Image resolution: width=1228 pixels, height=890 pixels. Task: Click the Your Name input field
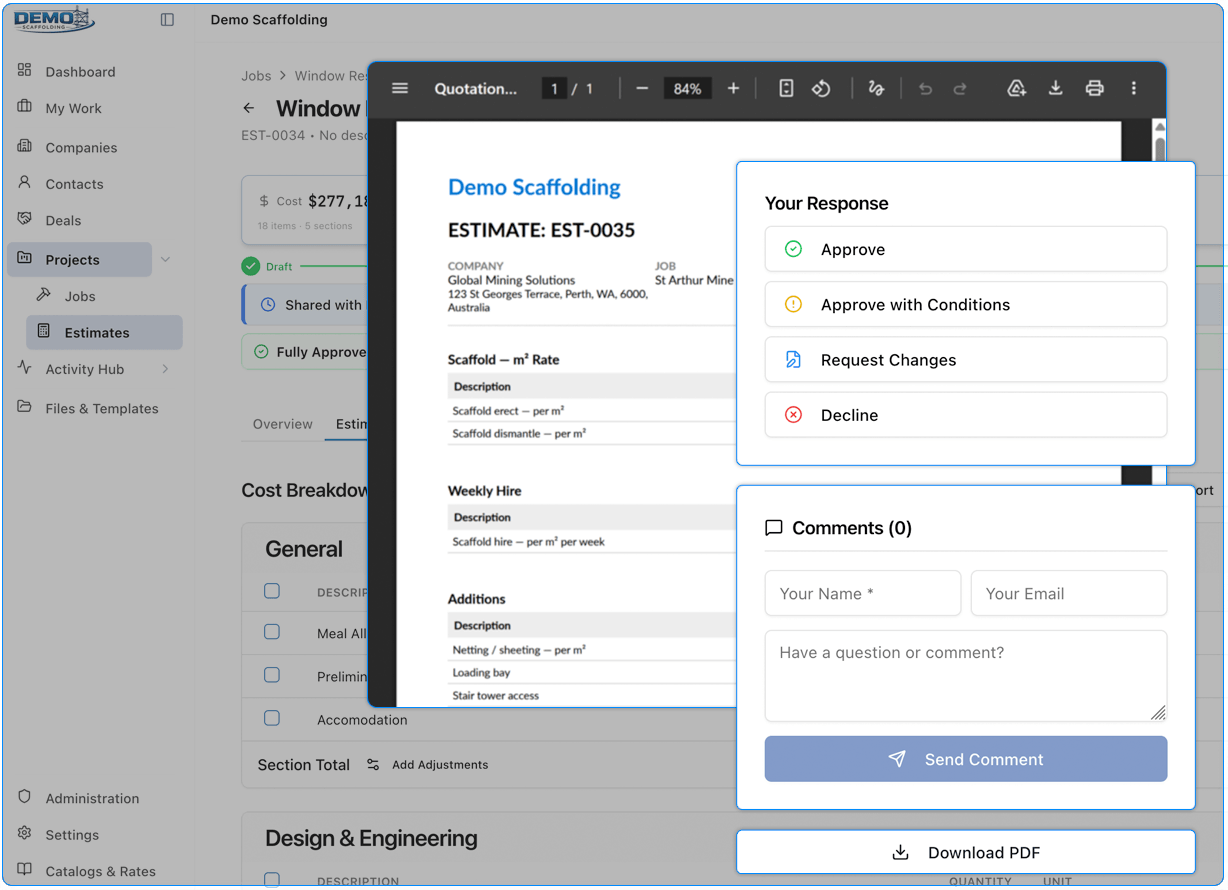(862, 593)
